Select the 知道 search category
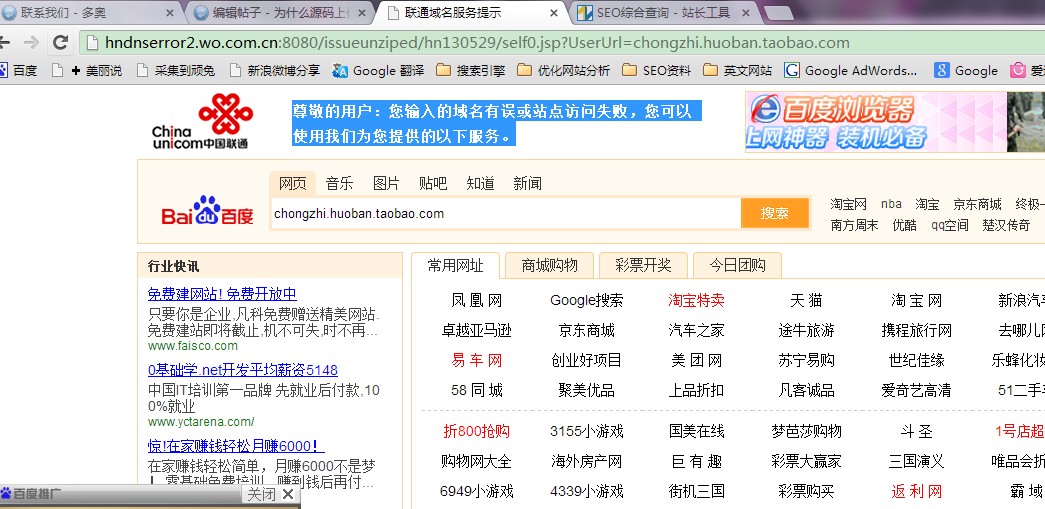 point(480,183)
